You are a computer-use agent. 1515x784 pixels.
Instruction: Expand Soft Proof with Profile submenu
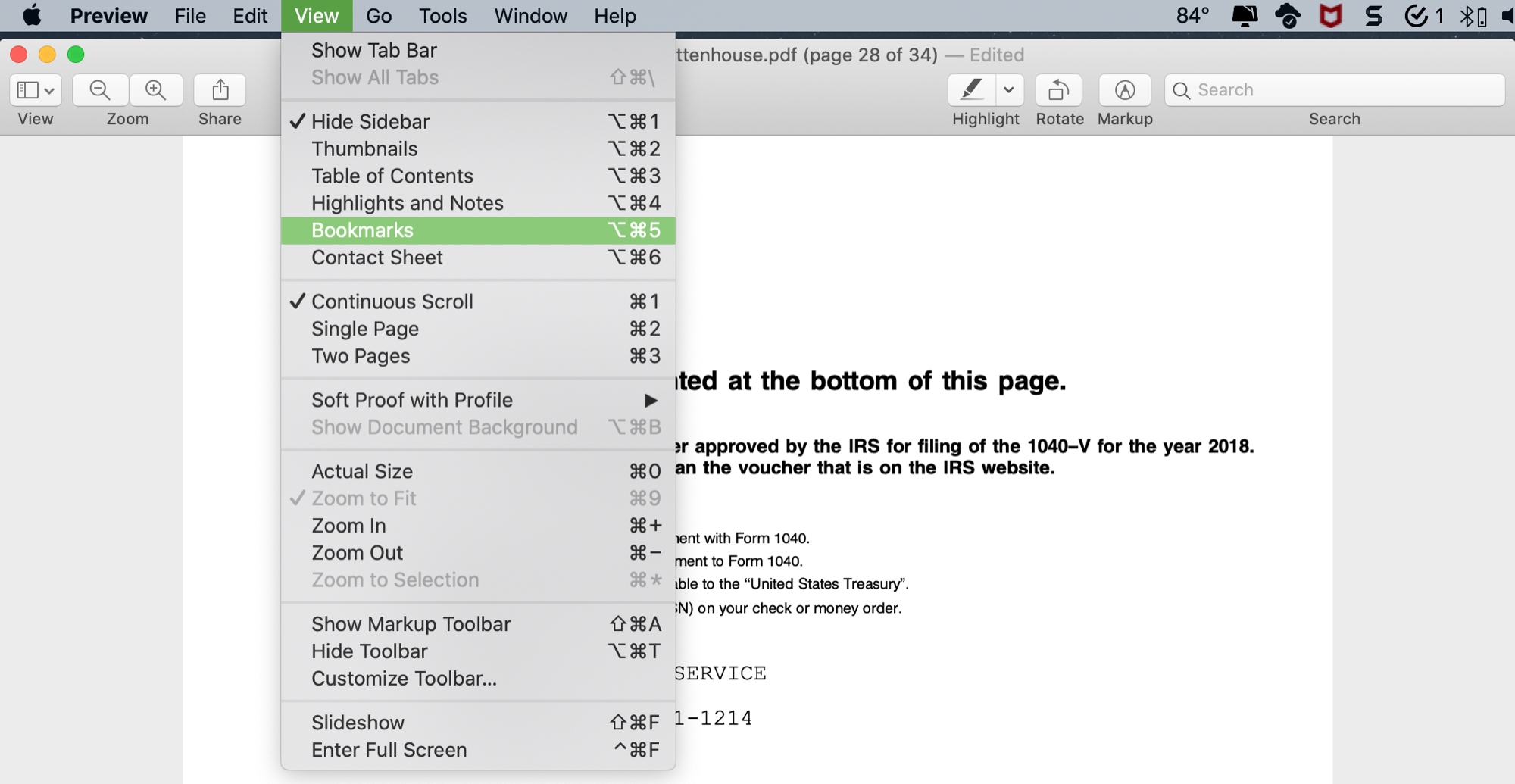(478, 400)
